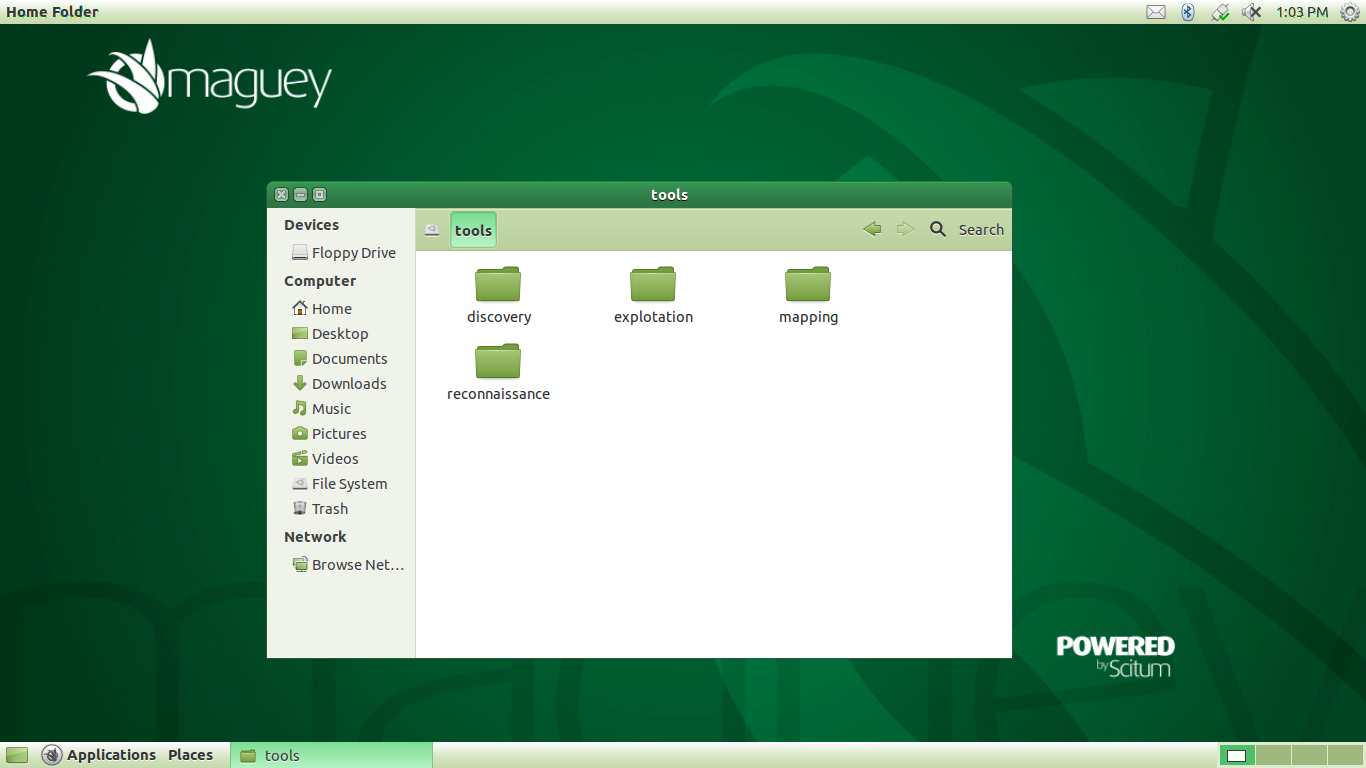Viewport: 1366px width, 768px height.
Task: Switch to the third workspace
Action: click(x=1309, y=755)
